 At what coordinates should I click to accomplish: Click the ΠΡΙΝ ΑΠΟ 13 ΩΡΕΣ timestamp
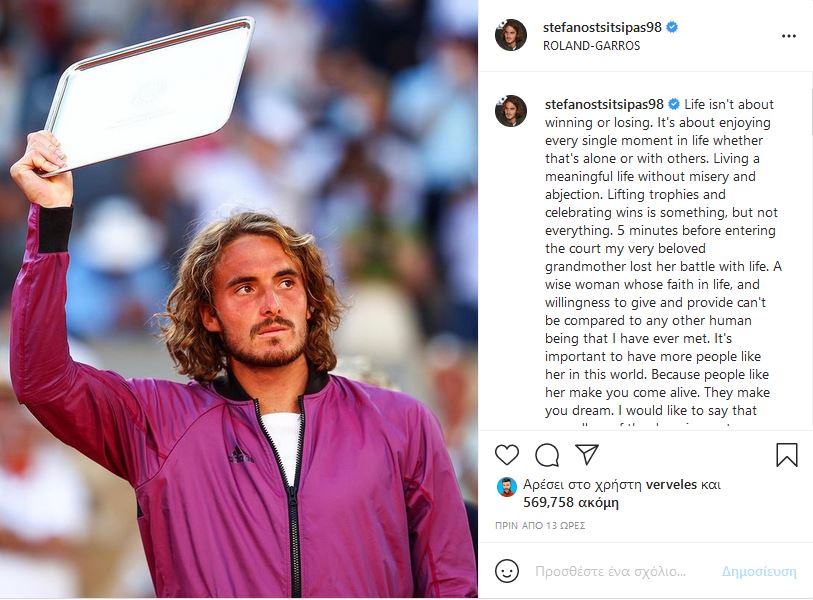[540, 526]
